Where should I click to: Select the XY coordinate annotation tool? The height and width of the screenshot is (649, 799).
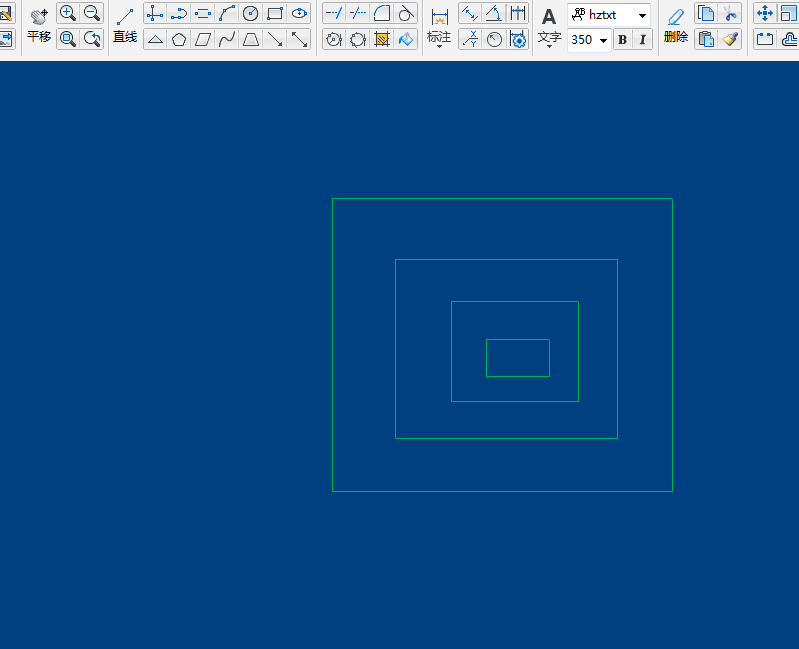(x=469, y=39)
